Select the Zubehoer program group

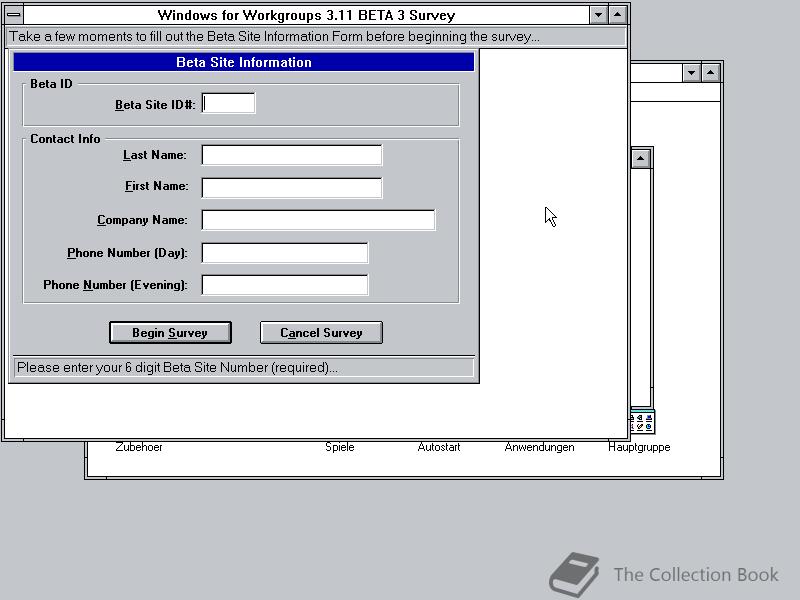[x=139, y=447]
